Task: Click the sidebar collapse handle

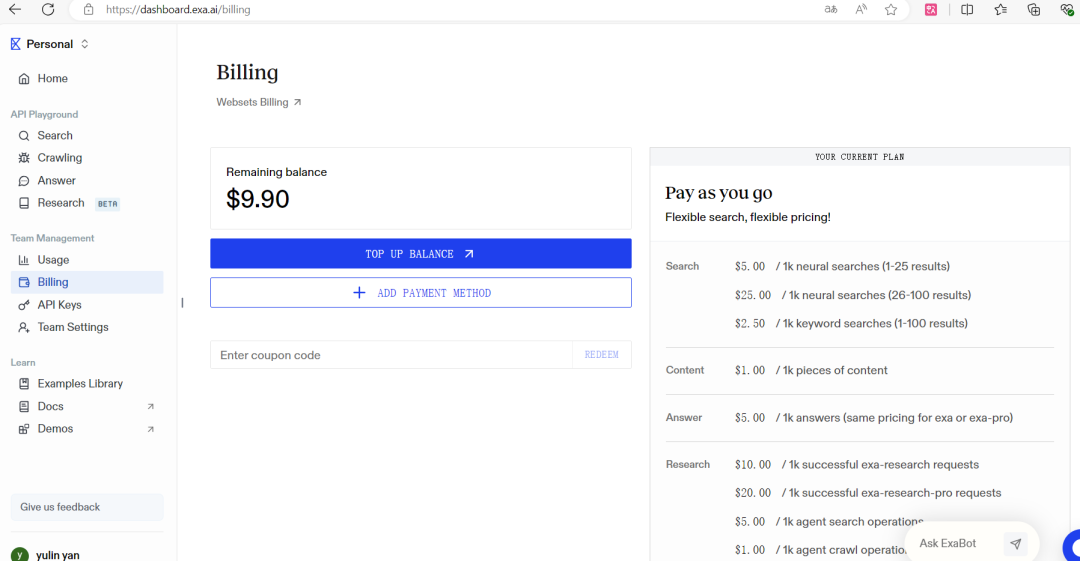Action: coord(183,303)
